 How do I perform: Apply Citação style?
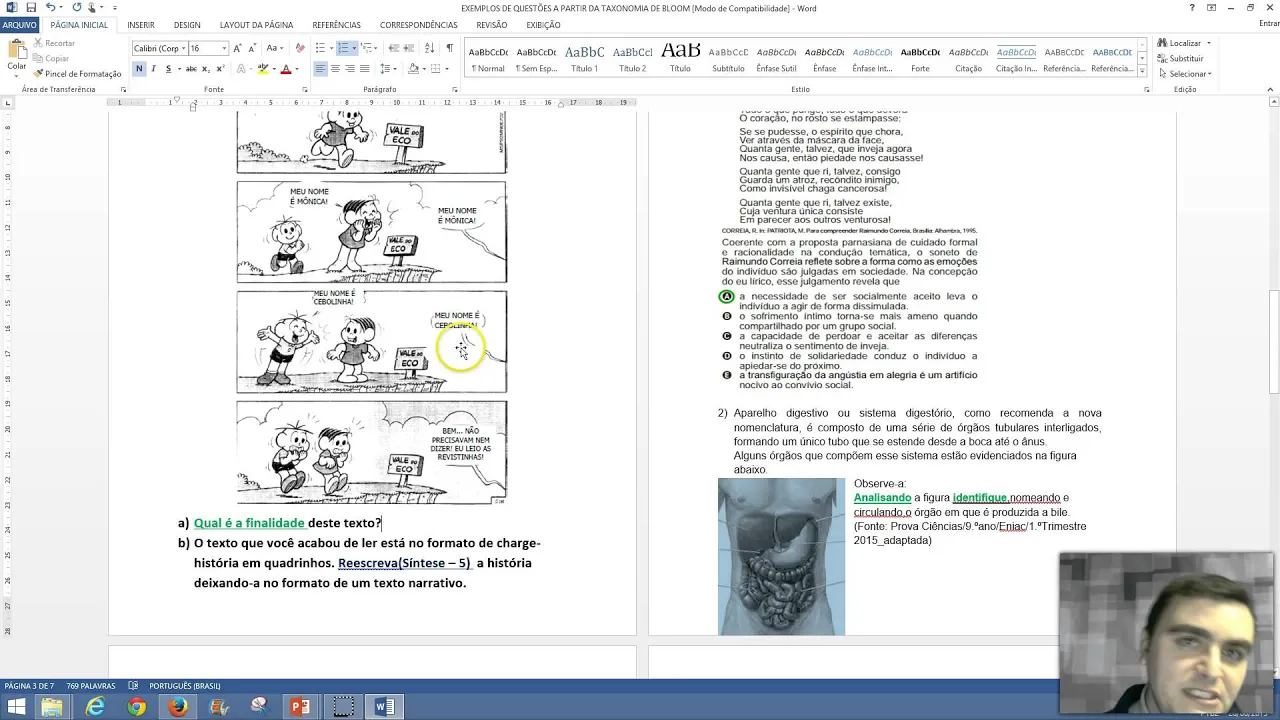(x=968, y=58)
